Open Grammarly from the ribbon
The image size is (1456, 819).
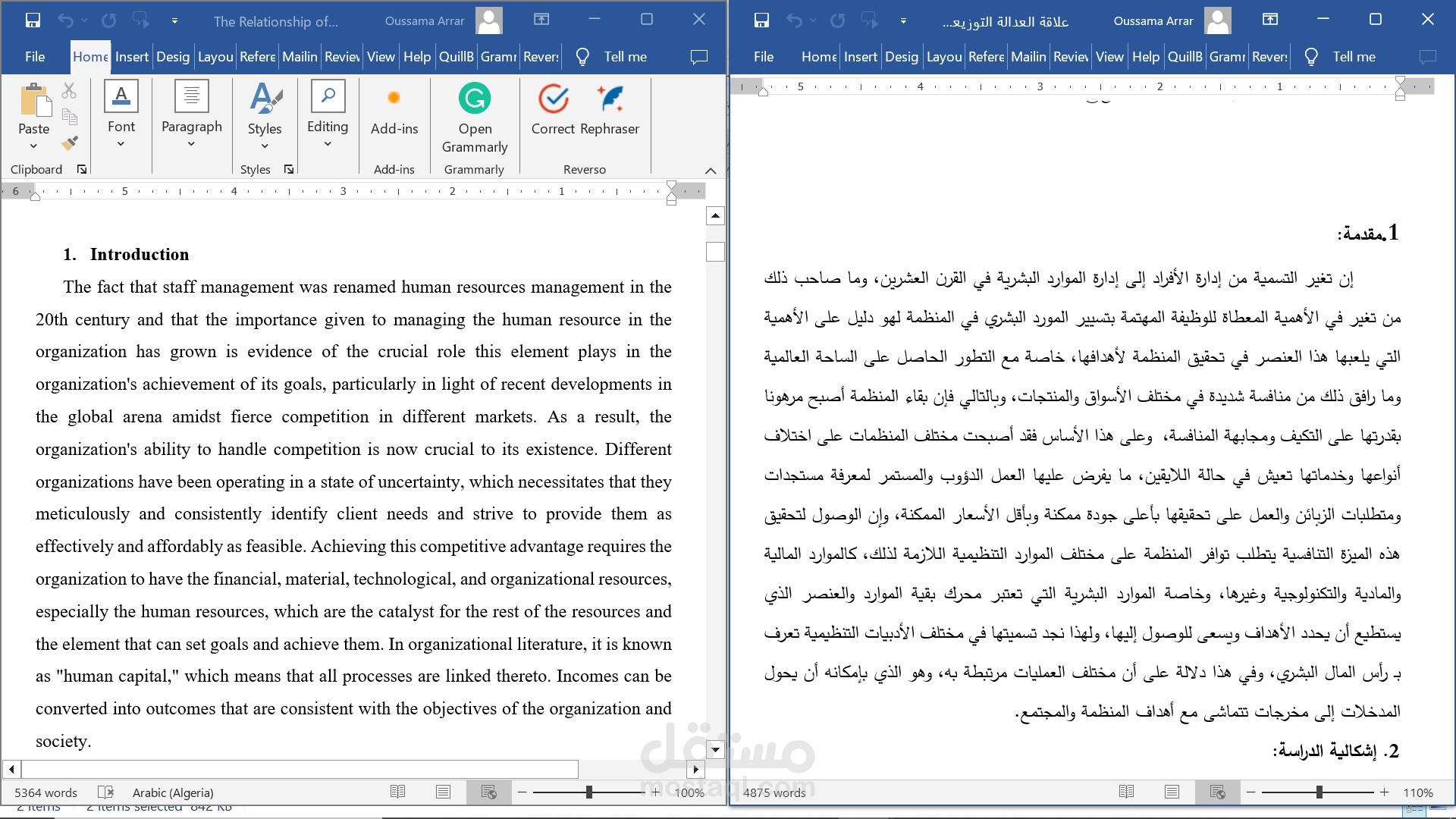pos(475,118)
